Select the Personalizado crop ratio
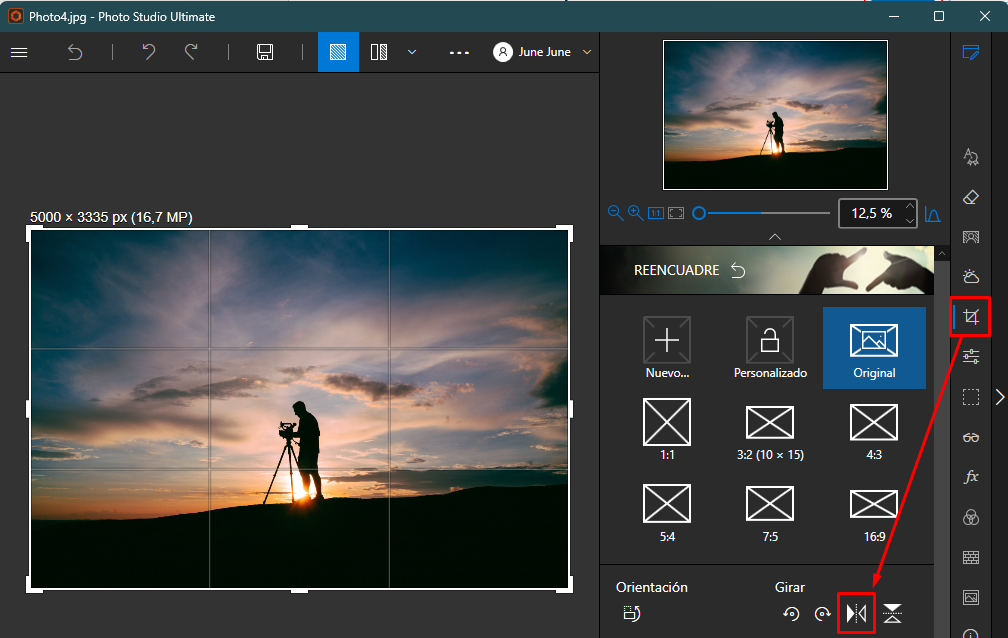 click(x=770, y=347)
